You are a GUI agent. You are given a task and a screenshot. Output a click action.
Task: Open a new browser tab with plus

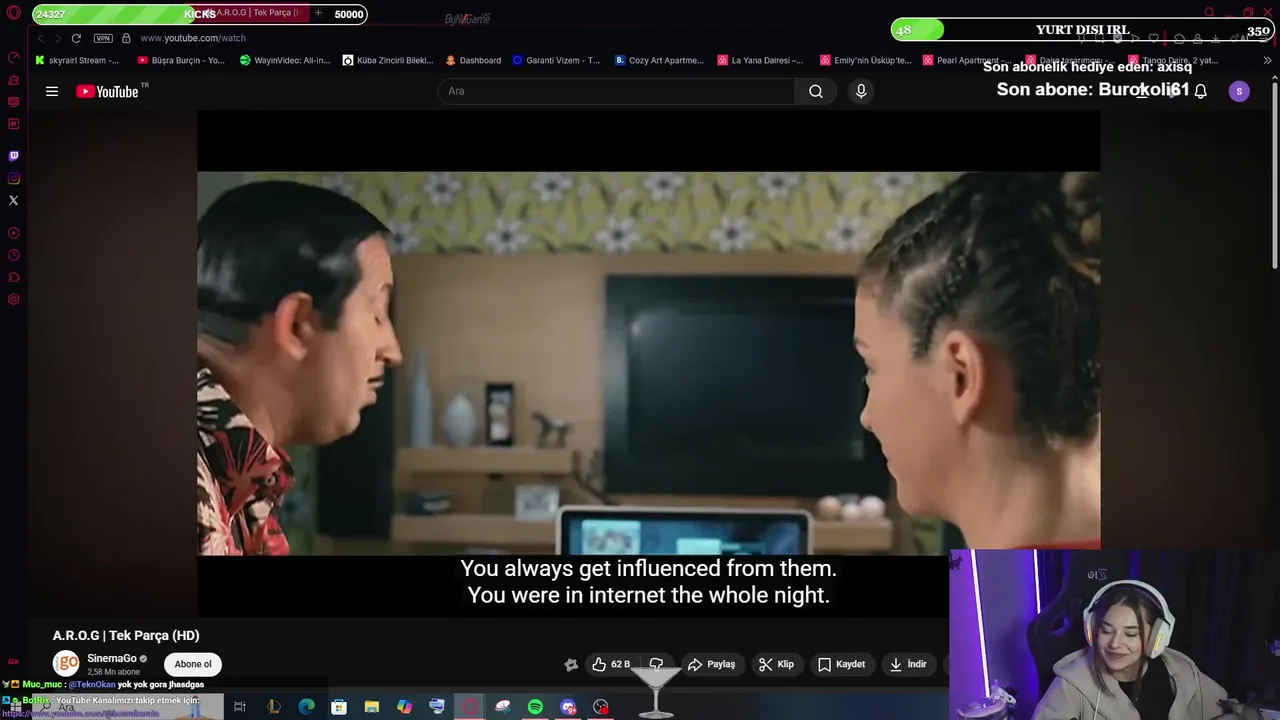coord(318,13)
